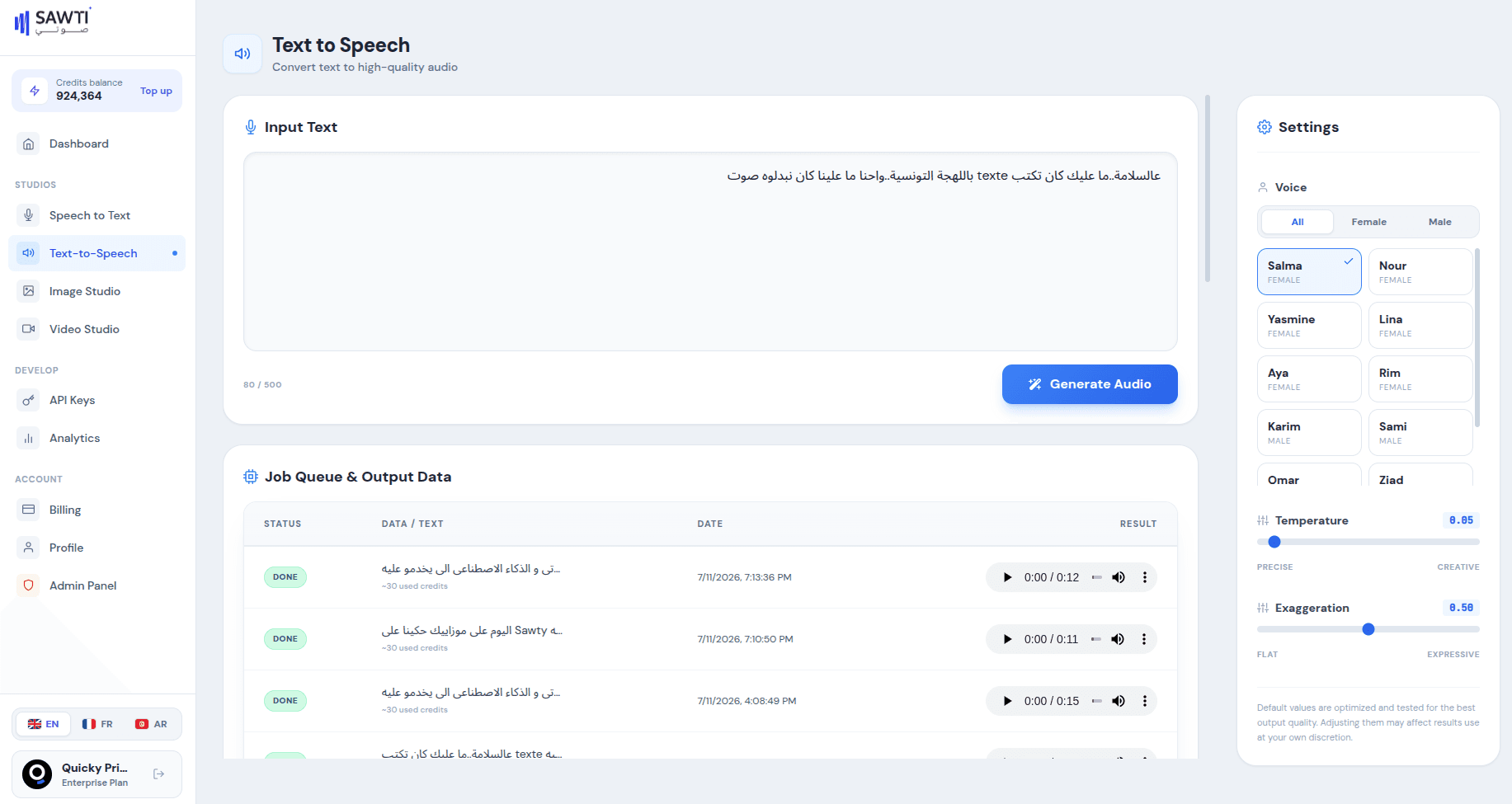This screenshot has height=804, width=1512.
Task: Open Billing card icon
Action: (29, 510)
